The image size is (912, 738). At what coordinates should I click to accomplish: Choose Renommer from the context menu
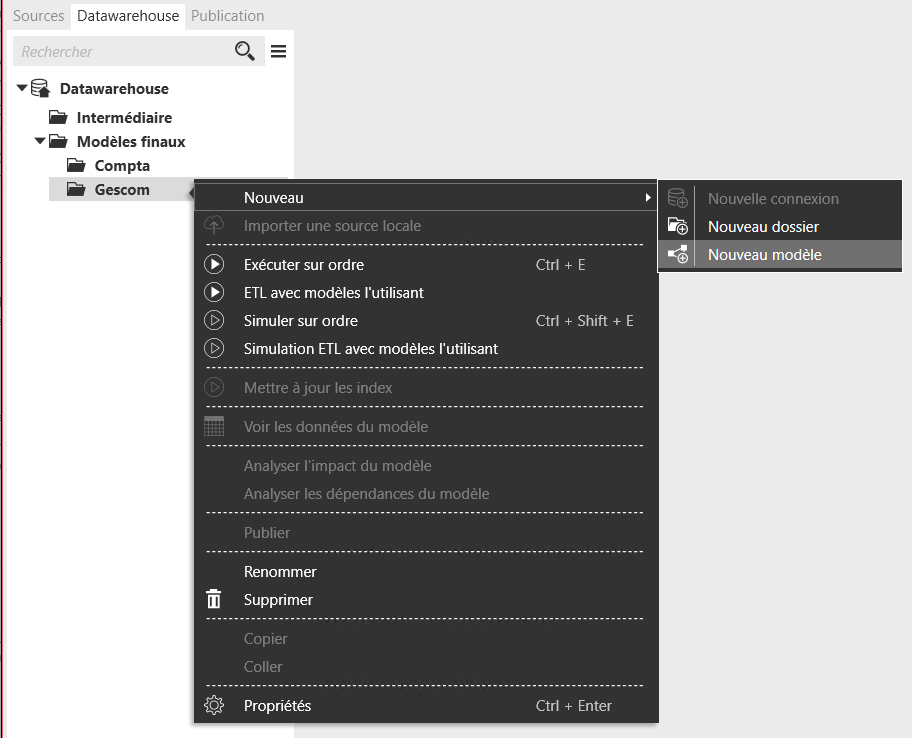(280, 572)
